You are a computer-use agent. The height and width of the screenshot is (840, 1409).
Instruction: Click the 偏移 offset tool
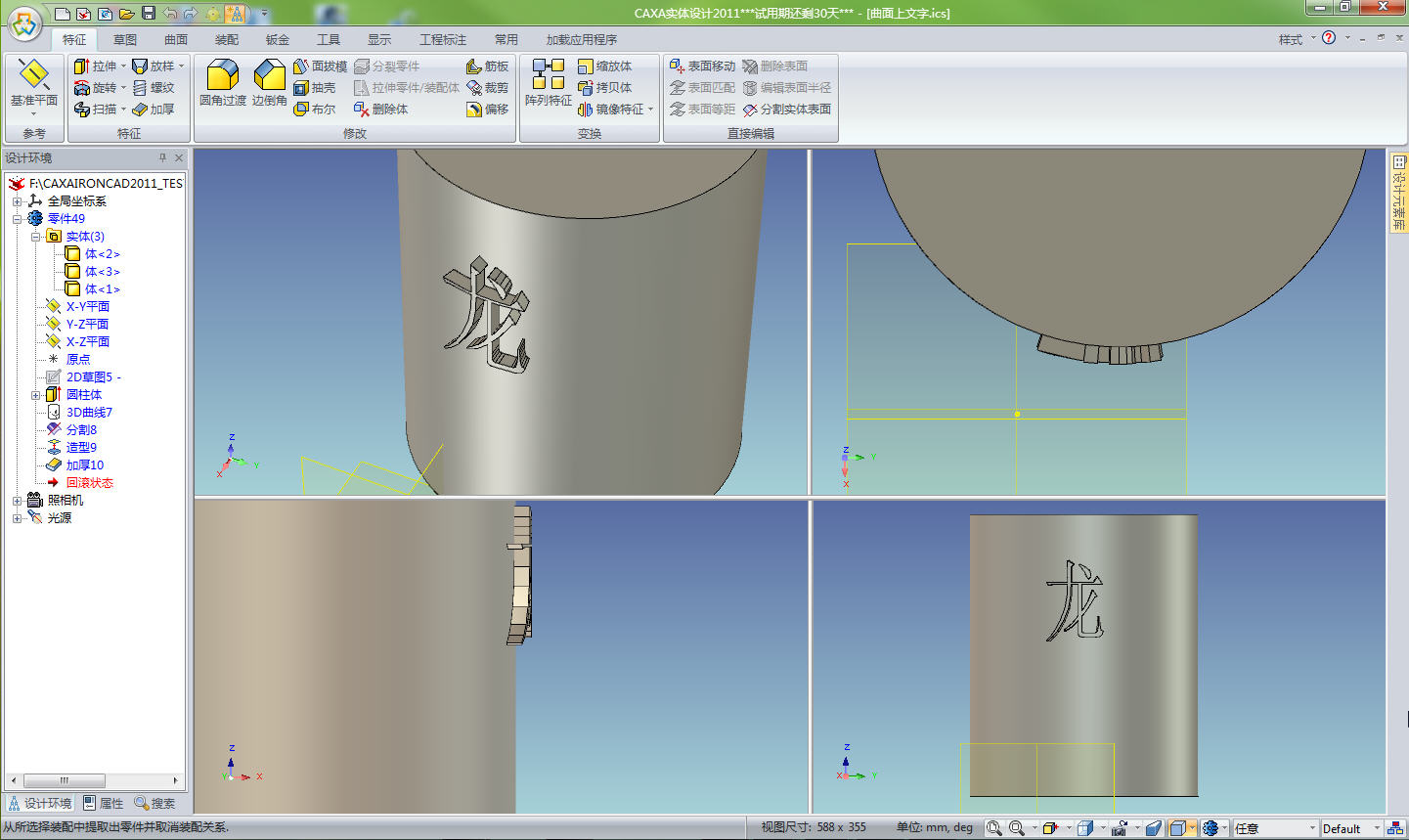488,110
